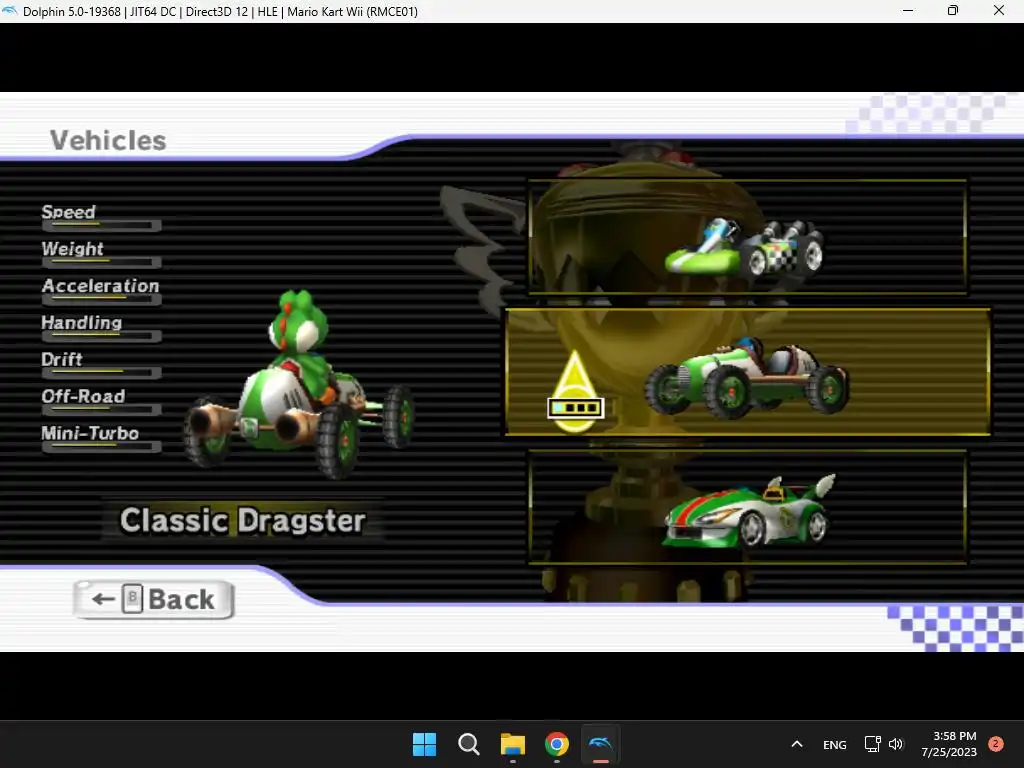Click the Acceleration stat bar
1024x768 pixels.
tap(101, 299)
